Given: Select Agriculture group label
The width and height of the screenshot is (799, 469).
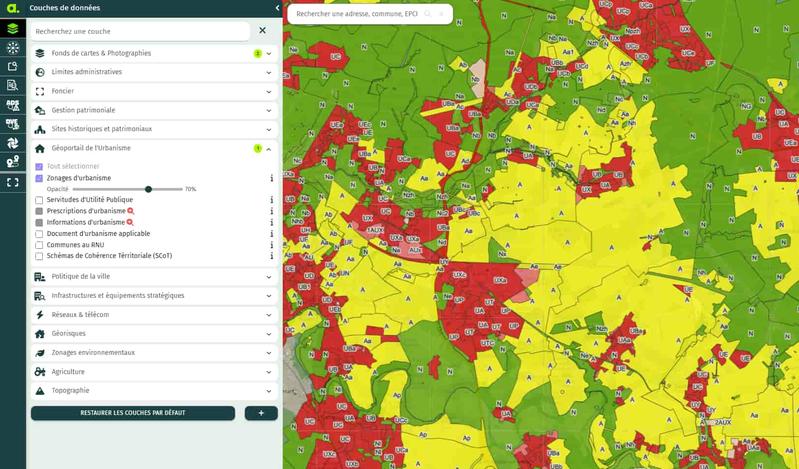Looking at the screenshot, I should coord(68,372).
